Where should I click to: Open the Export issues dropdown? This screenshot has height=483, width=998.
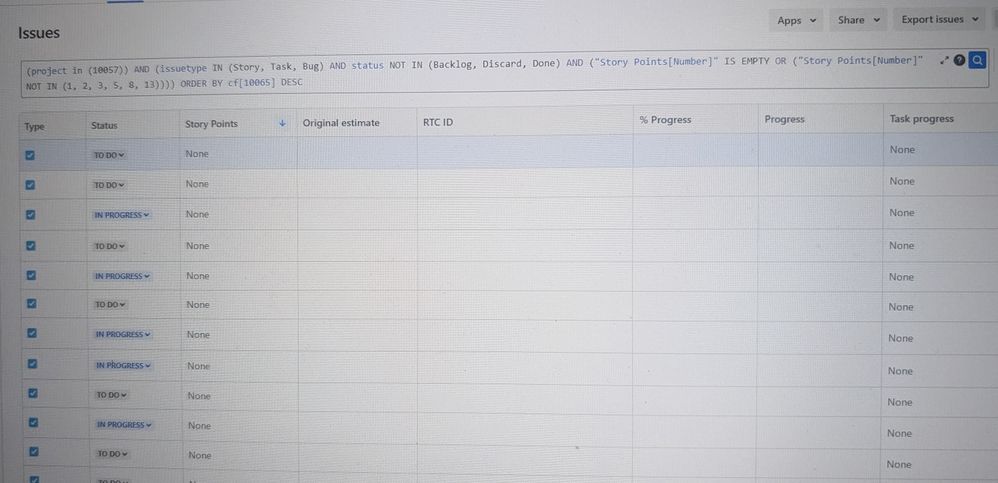(x=939, y=20)
